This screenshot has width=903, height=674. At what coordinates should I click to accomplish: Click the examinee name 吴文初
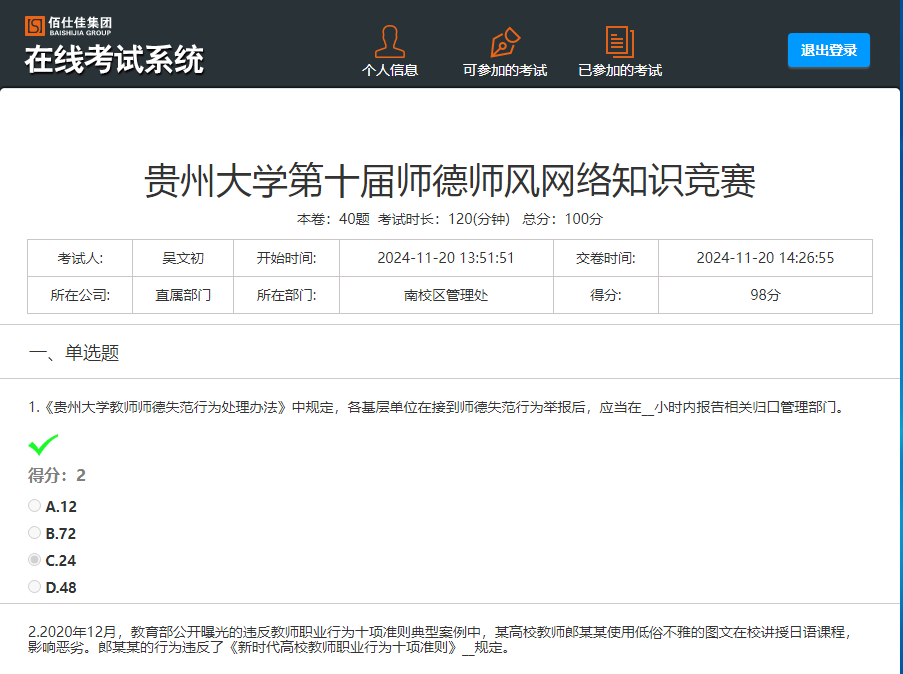pos(183,258)
